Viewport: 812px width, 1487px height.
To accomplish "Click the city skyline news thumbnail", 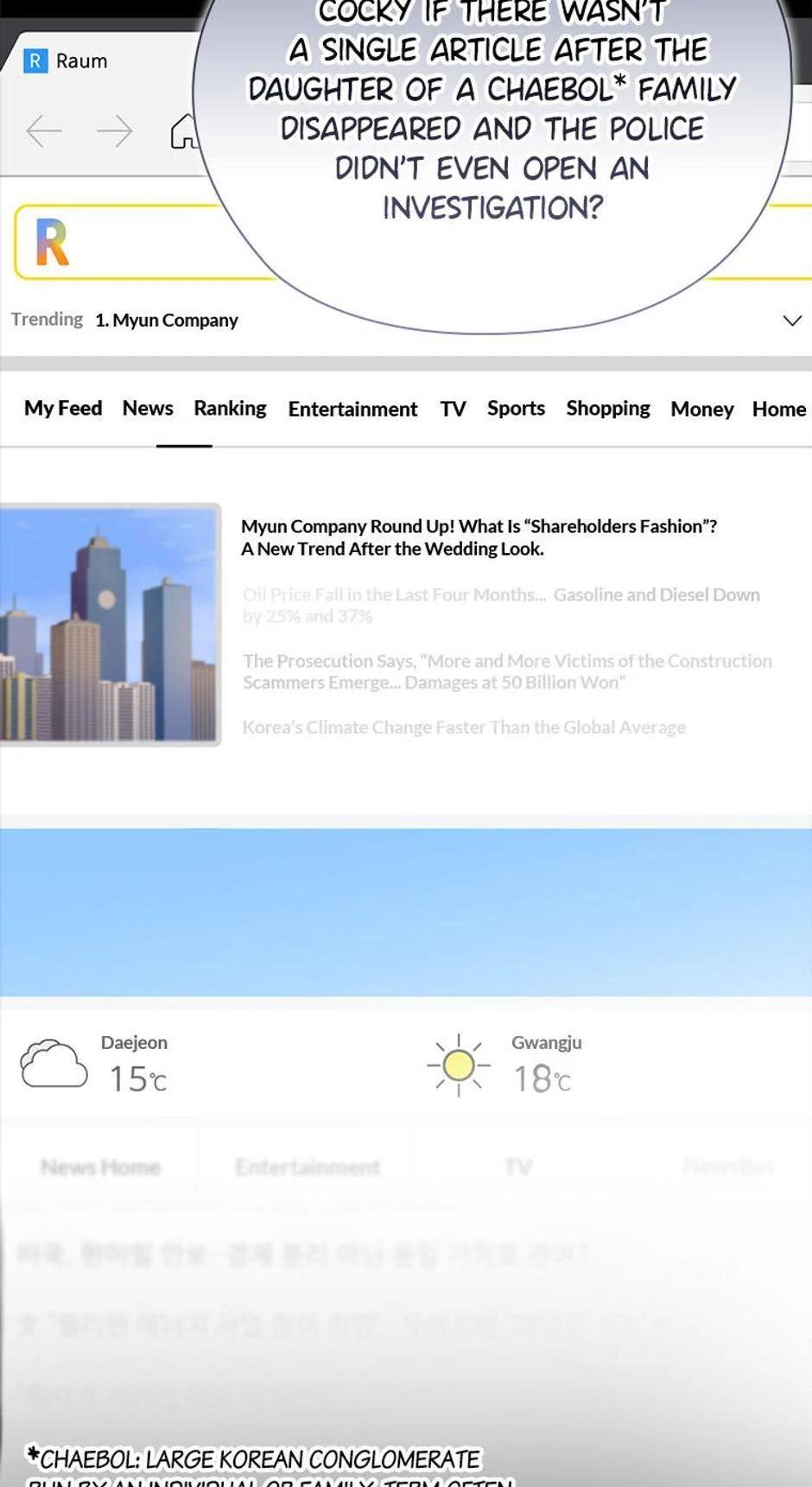I will pos(110,624).
